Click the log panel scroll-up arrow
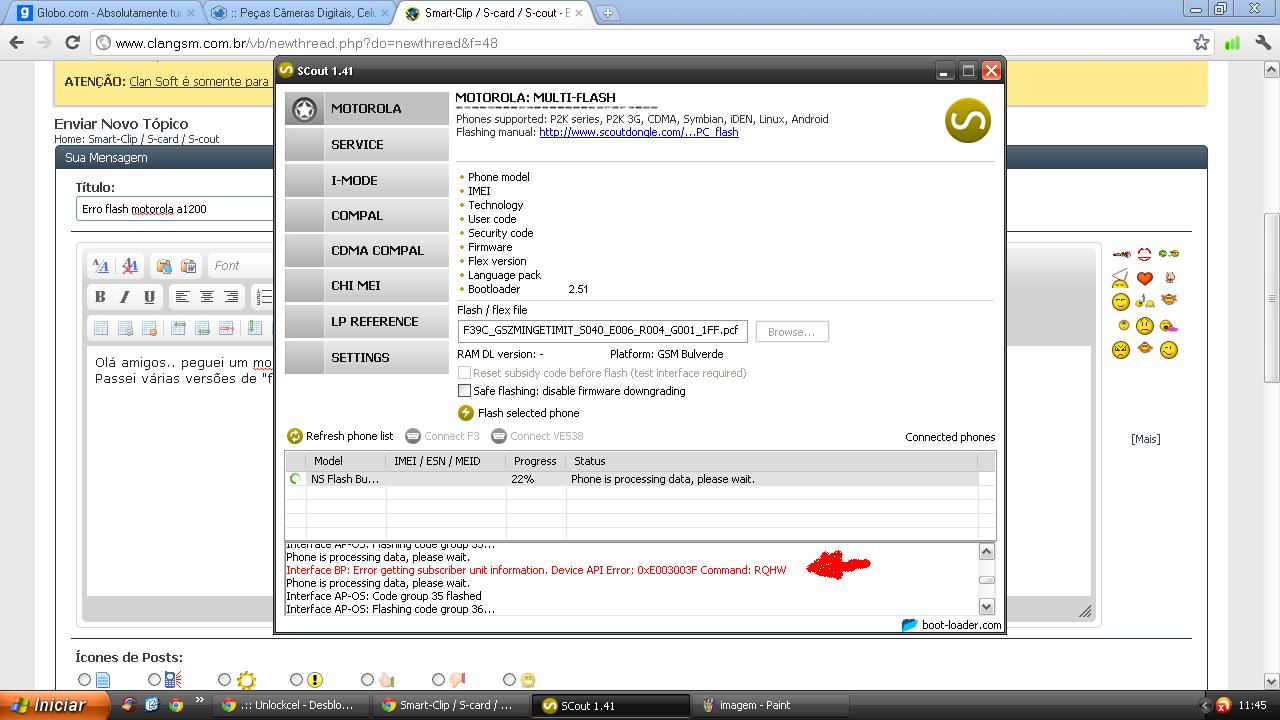 [986, 552]
